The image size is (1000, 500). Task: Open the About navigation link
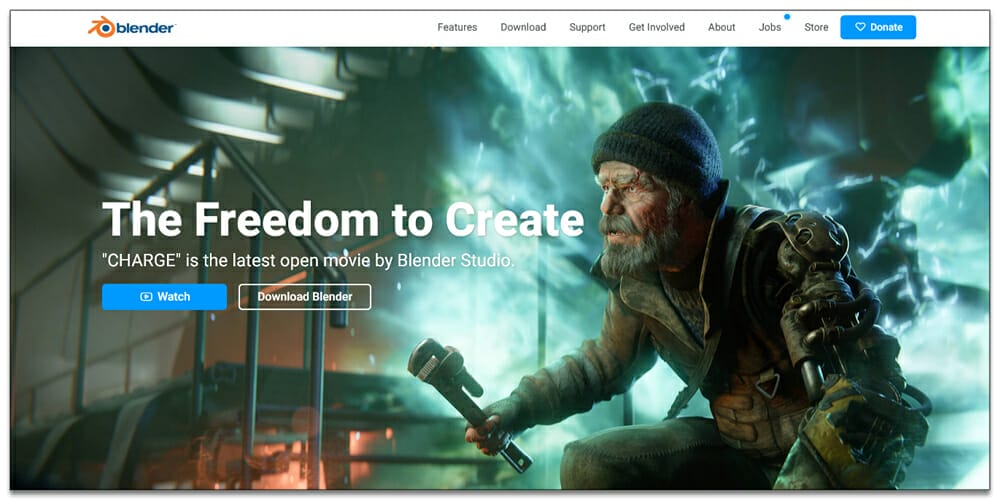click(x=721, y=27)
